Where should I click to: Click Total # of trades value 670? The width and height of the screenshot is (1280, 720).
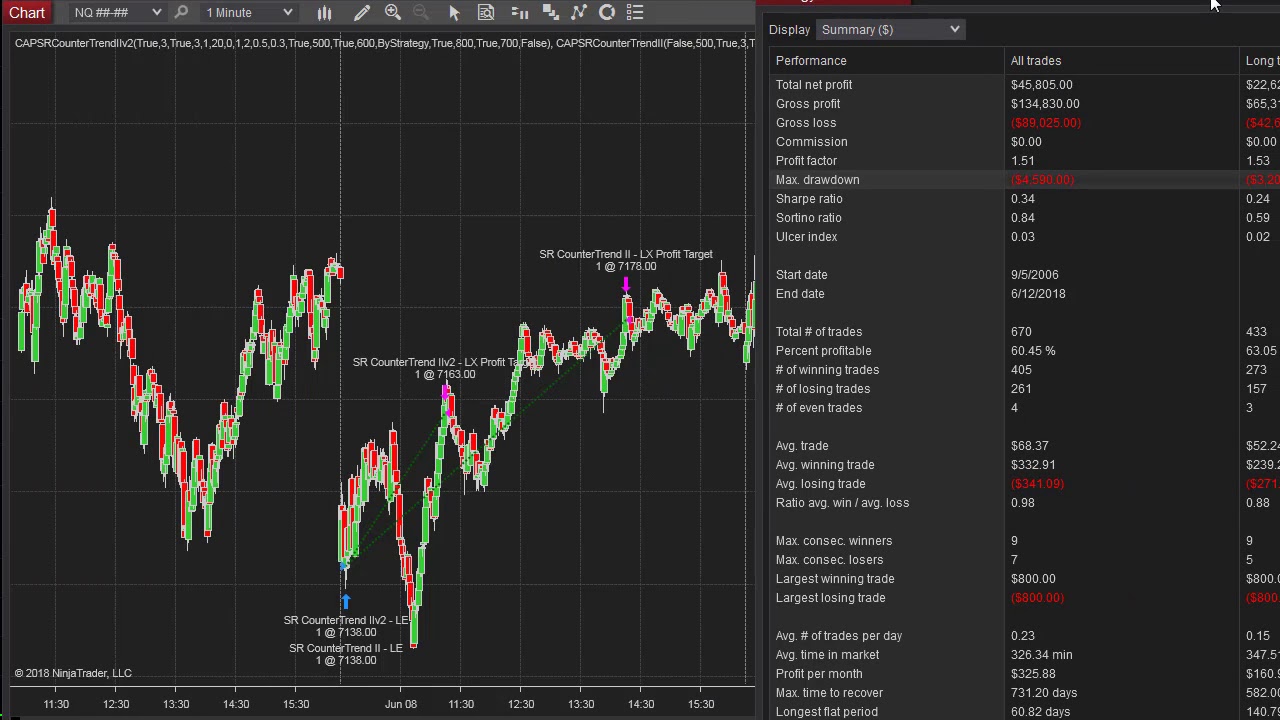1021,332
